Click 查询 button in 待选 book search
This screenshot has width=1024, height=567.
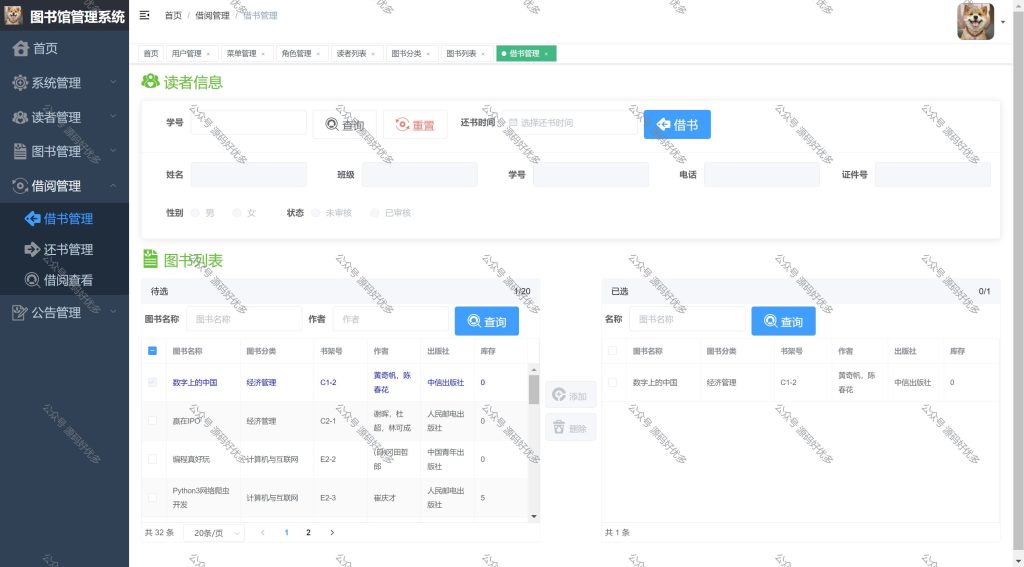(487, 321)
